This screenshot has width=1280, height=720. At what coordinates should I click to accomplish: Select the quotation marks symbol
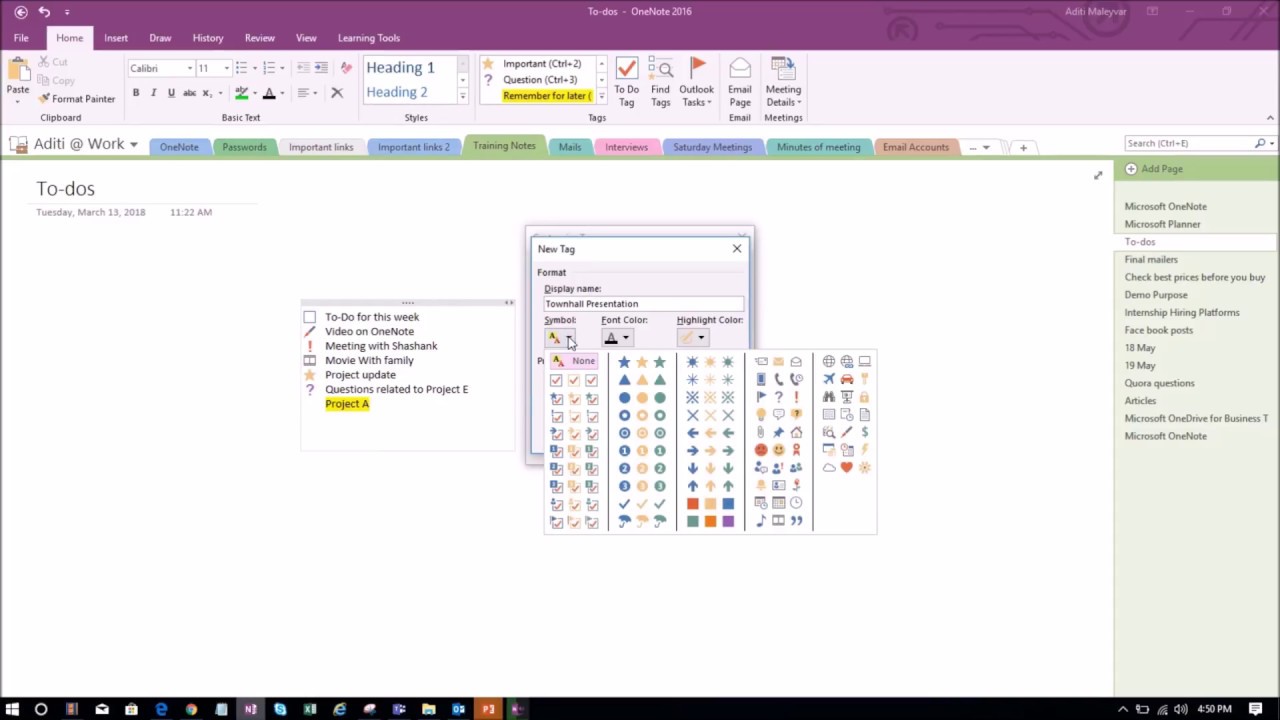coord(796,521)
